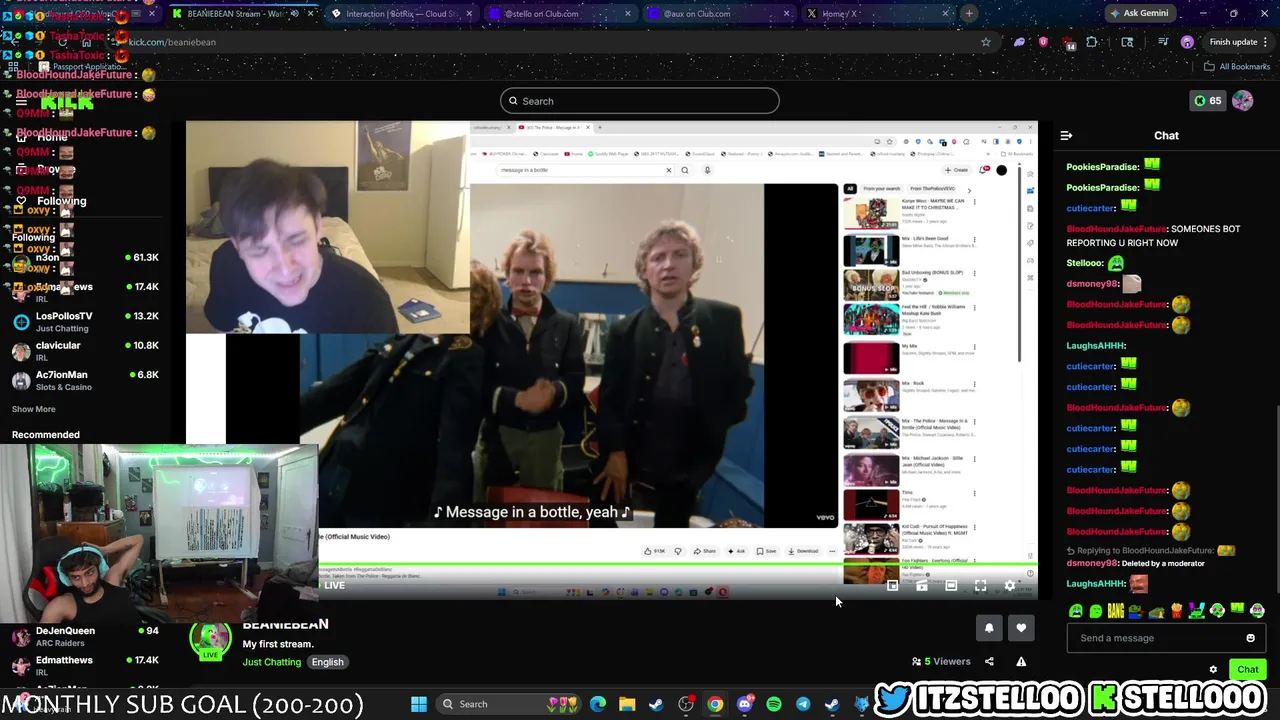Open Spotify from the taskbar
This screenshot has width=1280, height=720.
(x=774, y=704)
